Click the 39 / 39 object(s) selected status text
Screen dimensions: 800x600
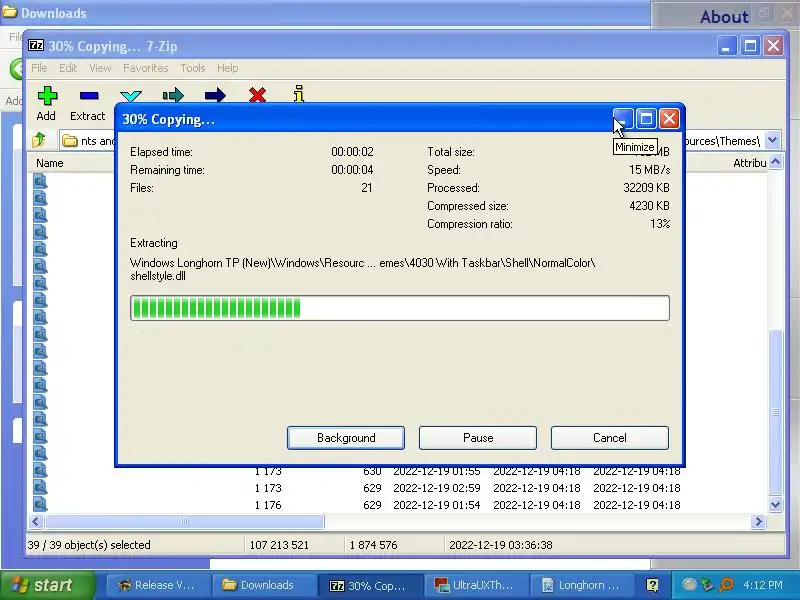tap(89, 545)
